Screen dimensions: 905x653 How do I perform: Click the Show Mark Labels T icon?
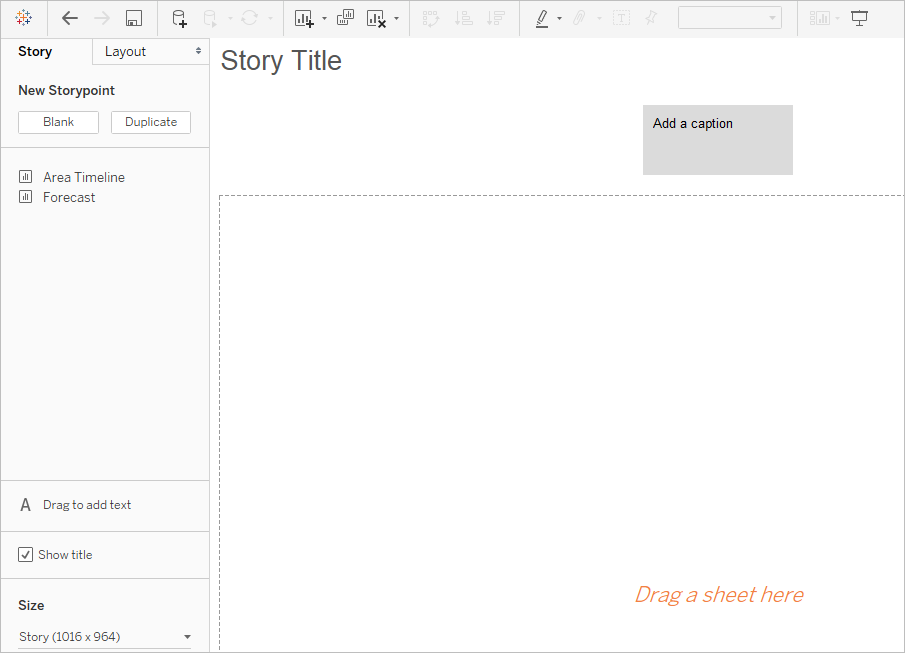pyautogui.click(x=621, y=18)
